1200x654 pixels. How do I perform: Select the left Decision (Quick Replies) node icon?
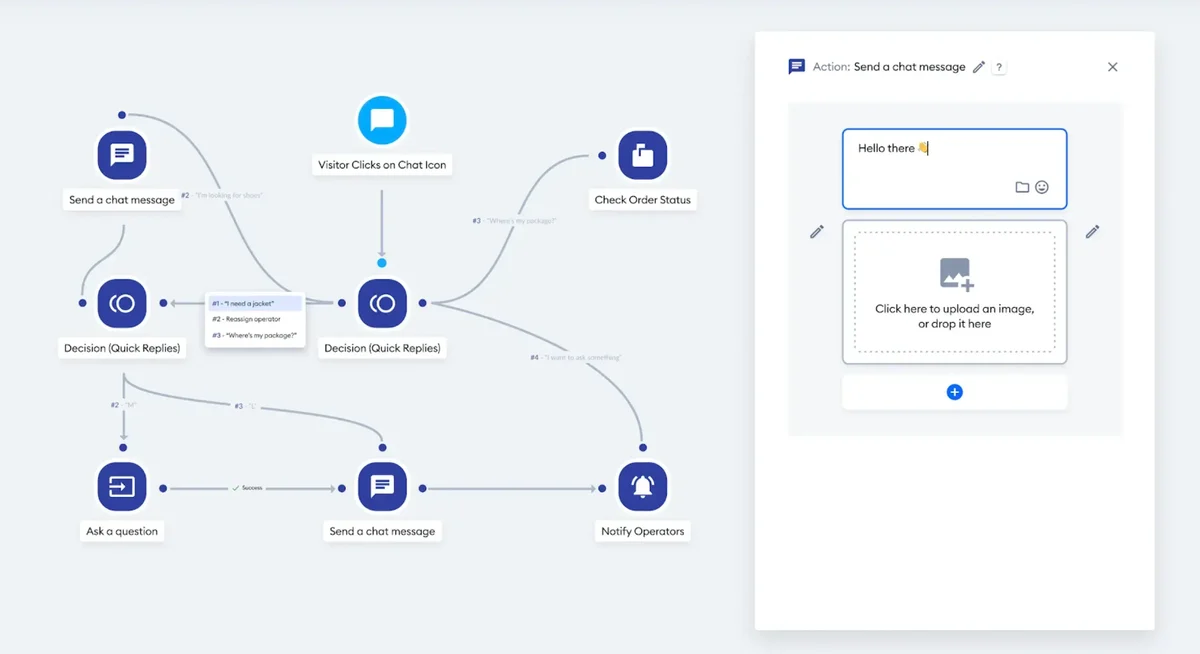[122, 303]
